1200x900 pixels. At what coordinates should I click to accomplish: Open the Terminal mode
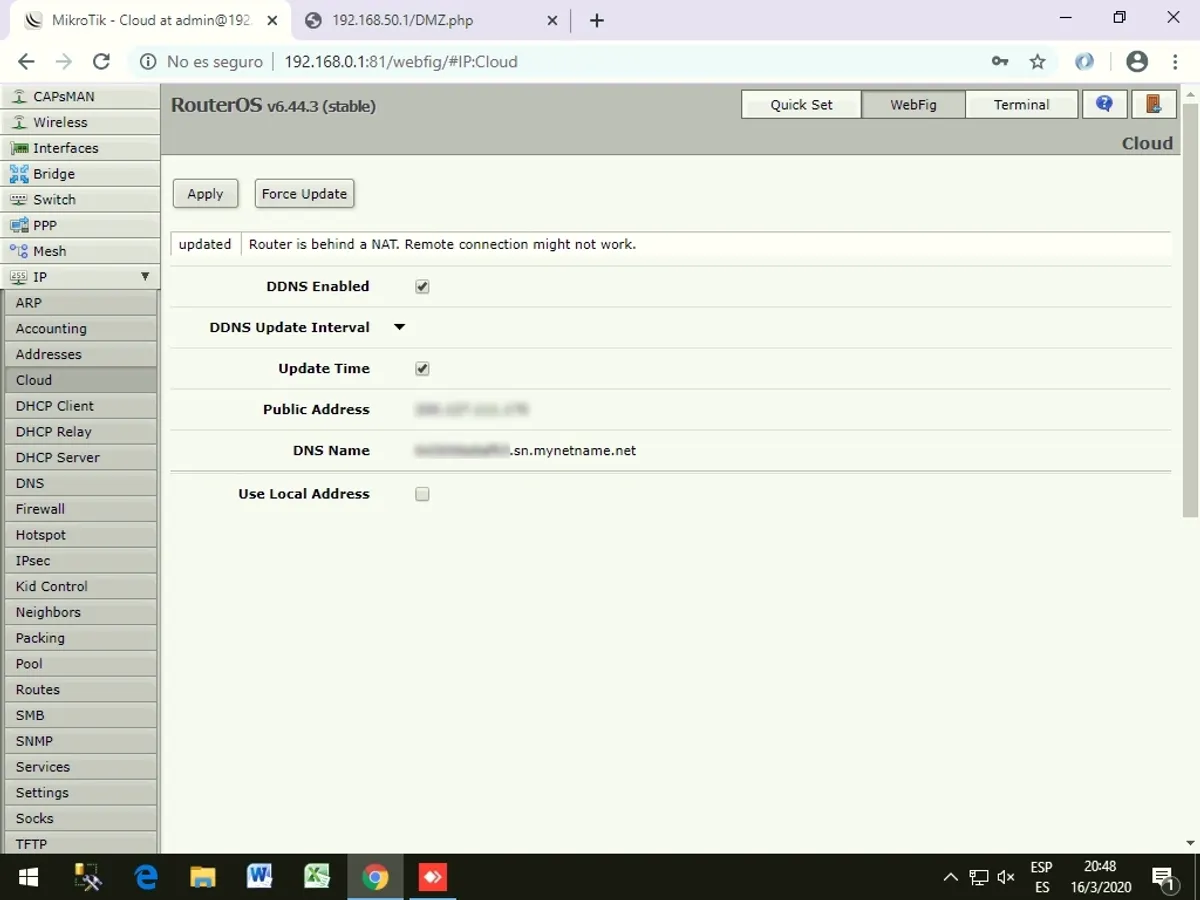[1021, 104]
